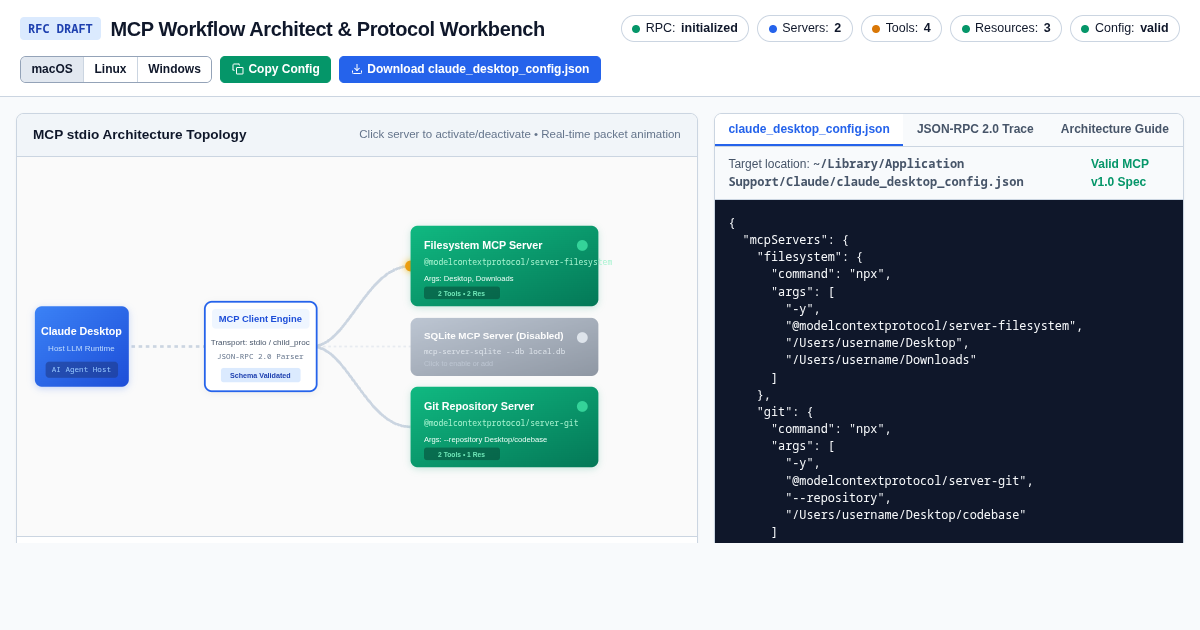This screenshot has height=630, width=1200.
Task: Click the Claude Desktop host node
Action: point(82,346)
